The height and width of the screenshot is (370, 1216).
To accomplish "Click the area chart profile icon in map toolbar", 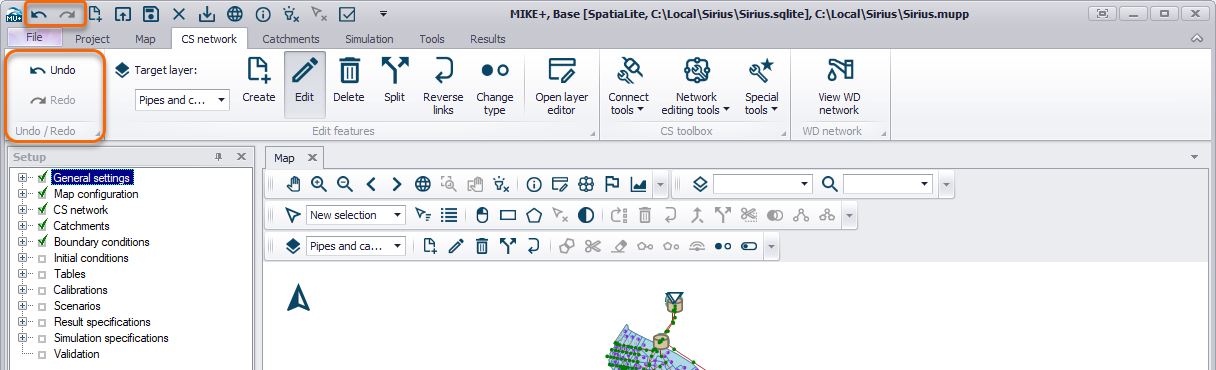I will click(x=638, y=184).
